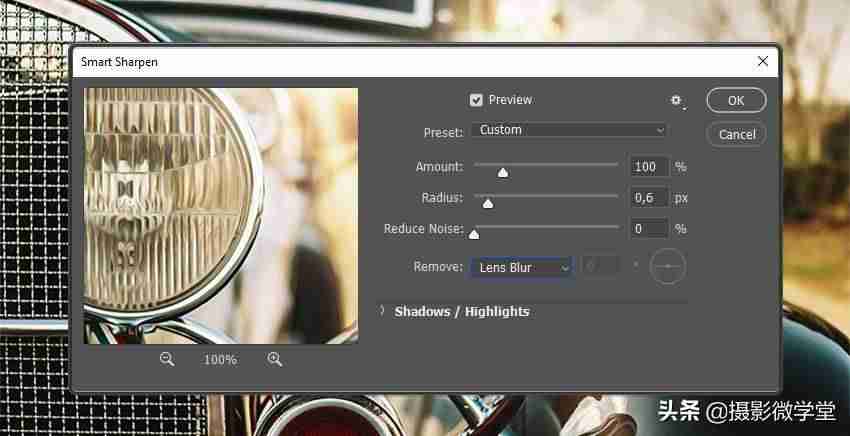This screenshot has height=436, width=850.
Task: Open the Preset dropdown showing Custom
Action: [x=568, y=130]
